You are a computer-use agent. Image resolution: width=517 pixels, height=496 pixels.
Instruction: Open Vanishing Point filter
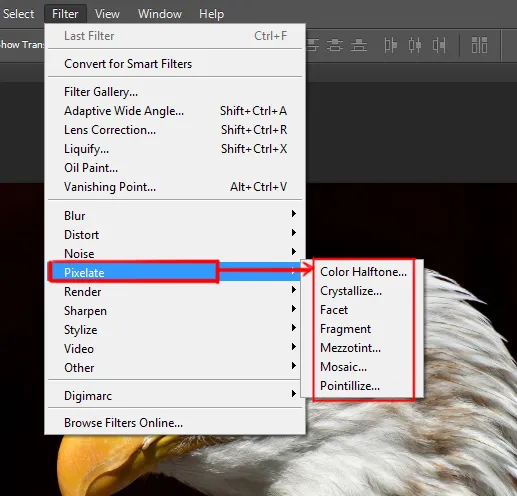175,187
